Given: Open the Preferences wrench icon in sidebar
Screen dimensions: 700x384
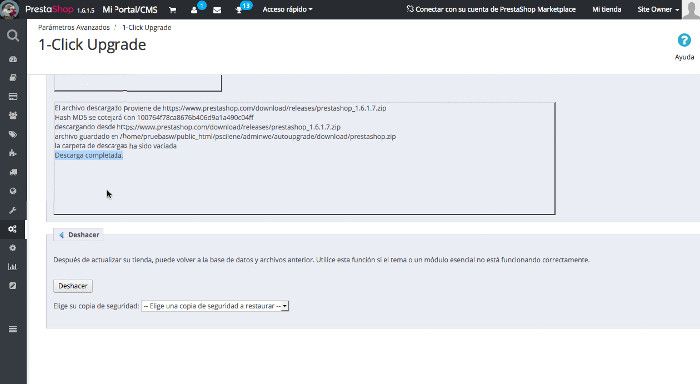Looking at the screenshot, I should click(13, 210).
